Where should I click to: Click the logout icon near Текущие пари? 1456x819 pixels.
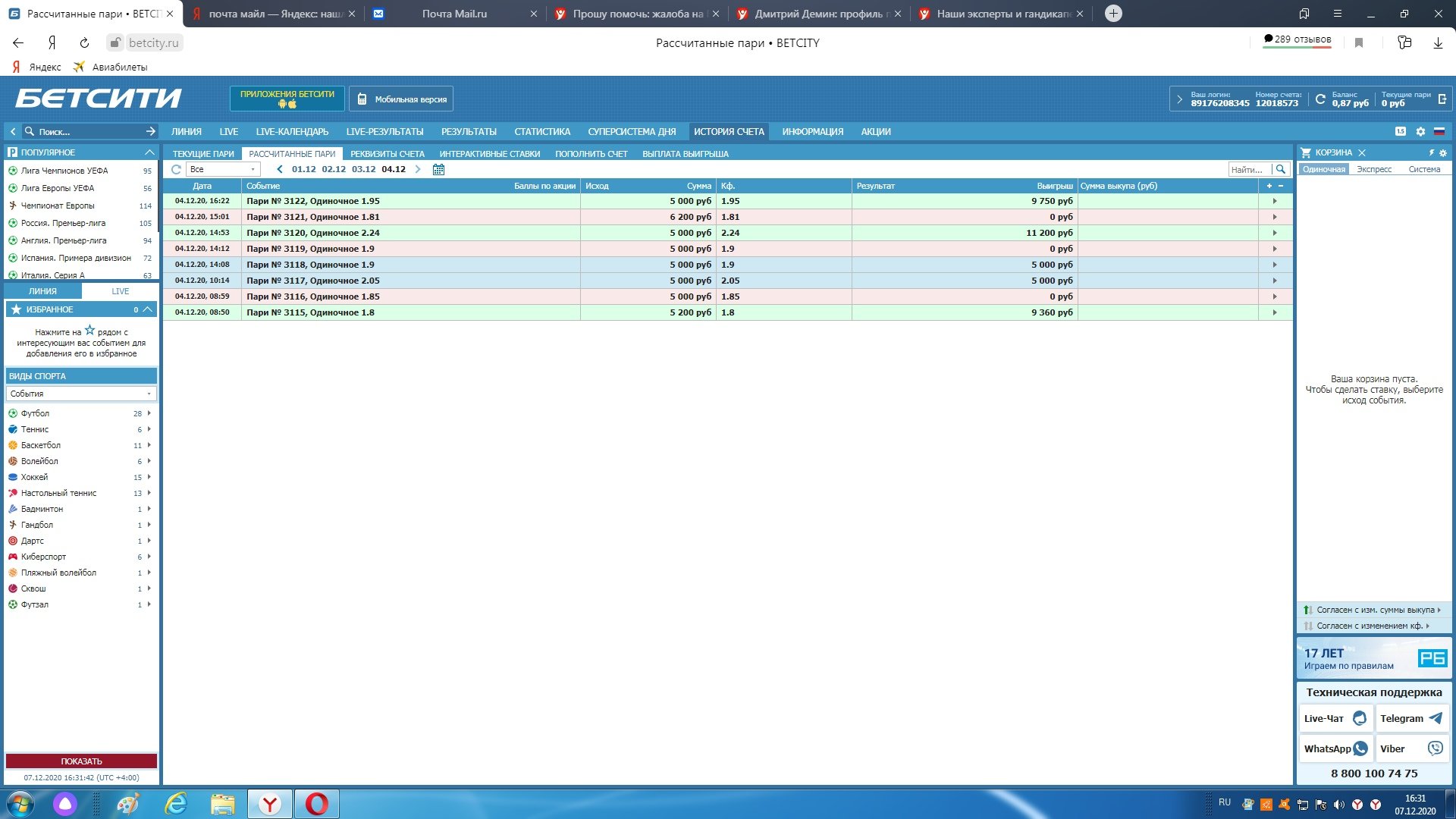[1442, 99]
